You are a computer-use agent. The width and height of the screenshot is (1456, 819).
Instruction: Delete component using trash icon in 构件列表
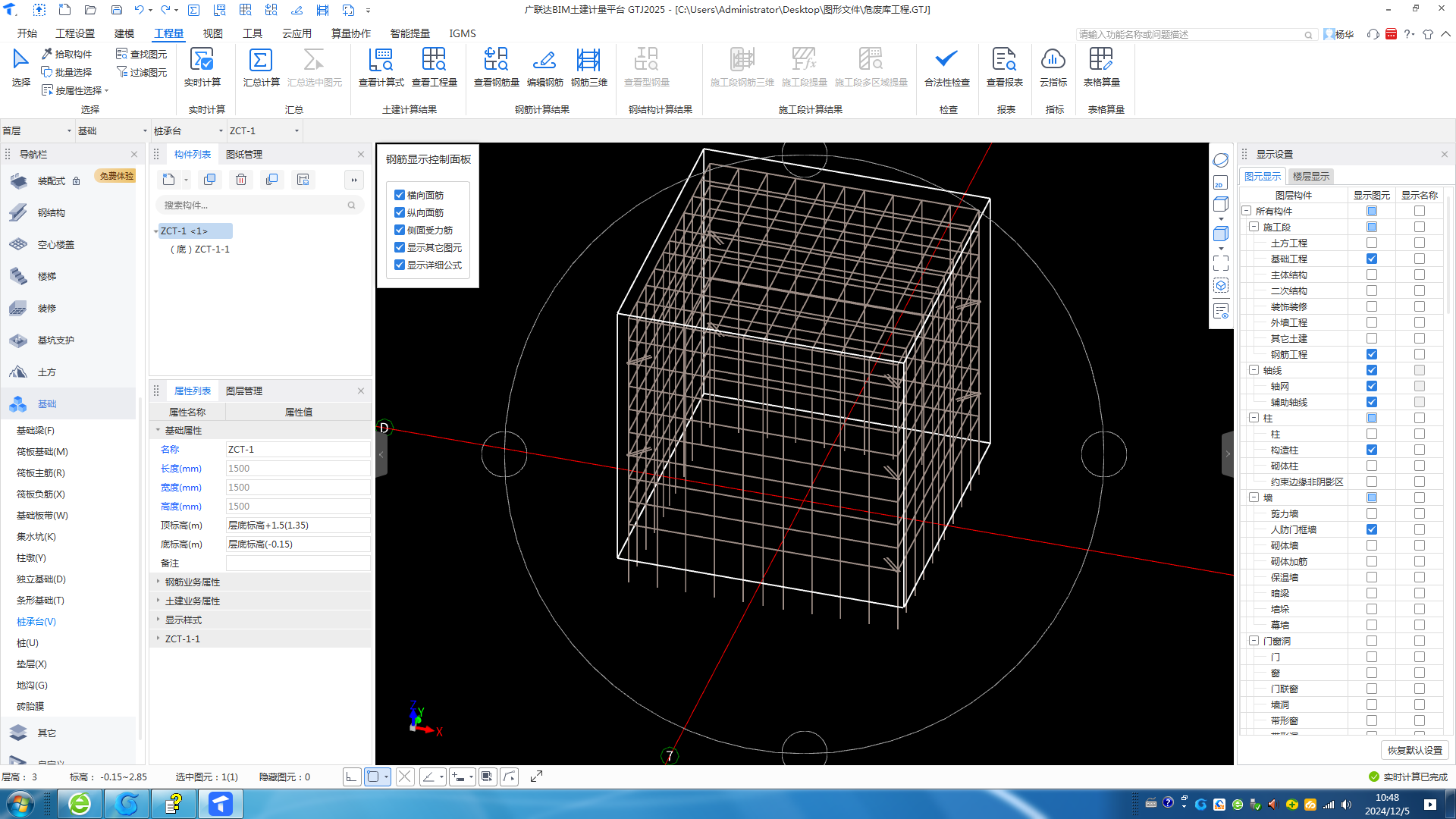tap(241, 180)
